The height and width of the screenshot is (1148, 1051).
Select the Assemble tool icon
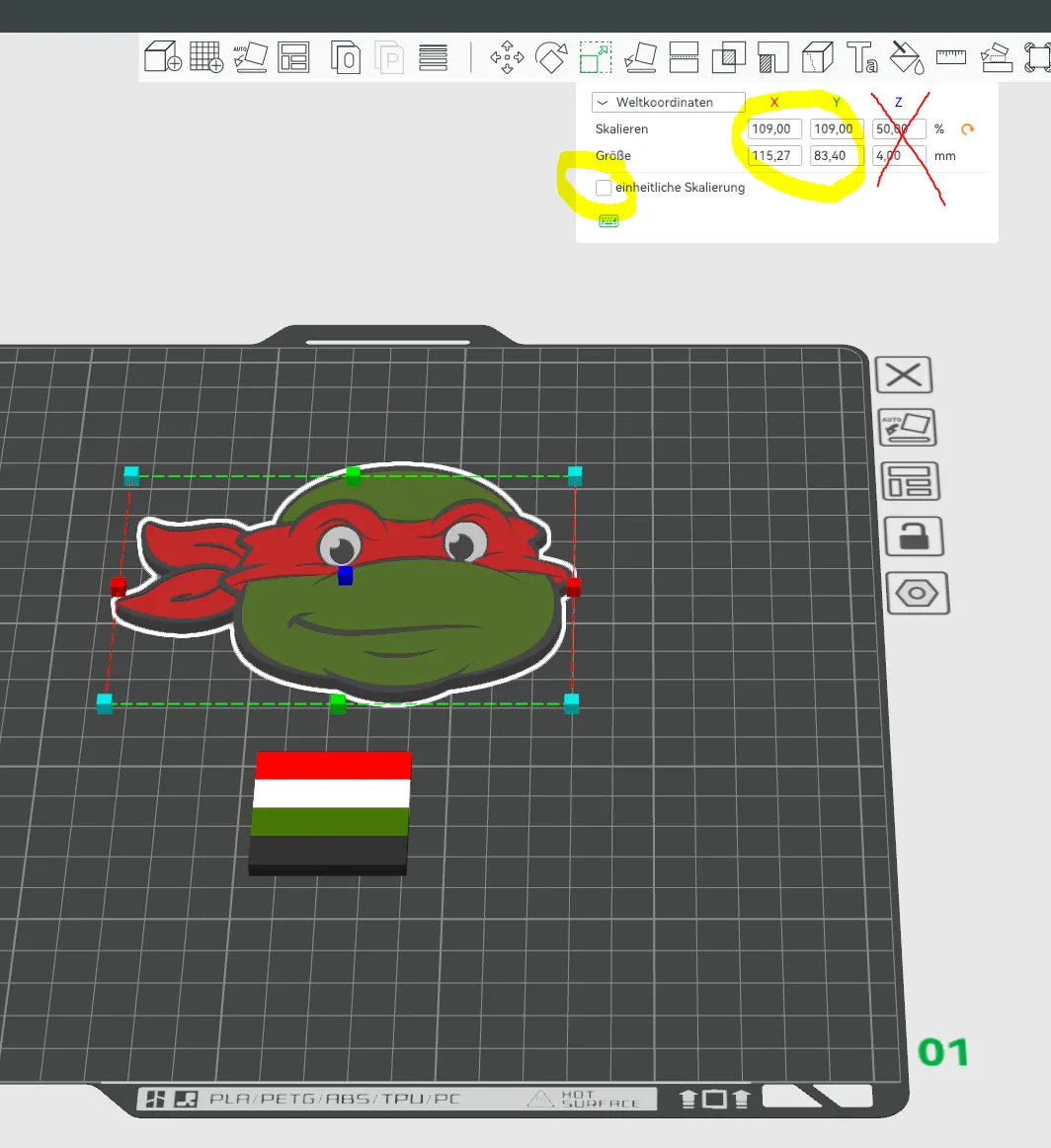coord(996,57)
